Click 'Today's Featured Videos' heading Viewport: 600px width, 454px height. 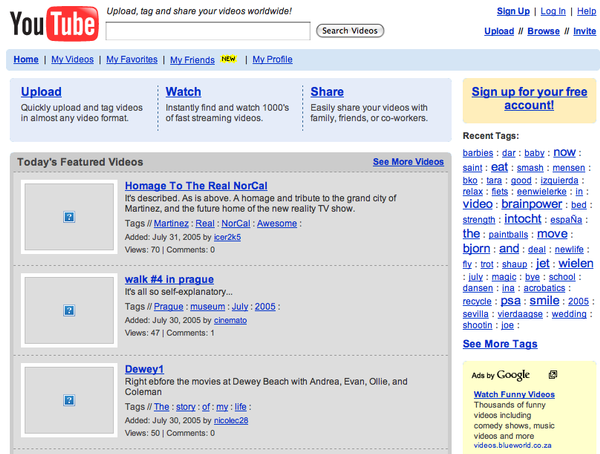click(80, 162)
